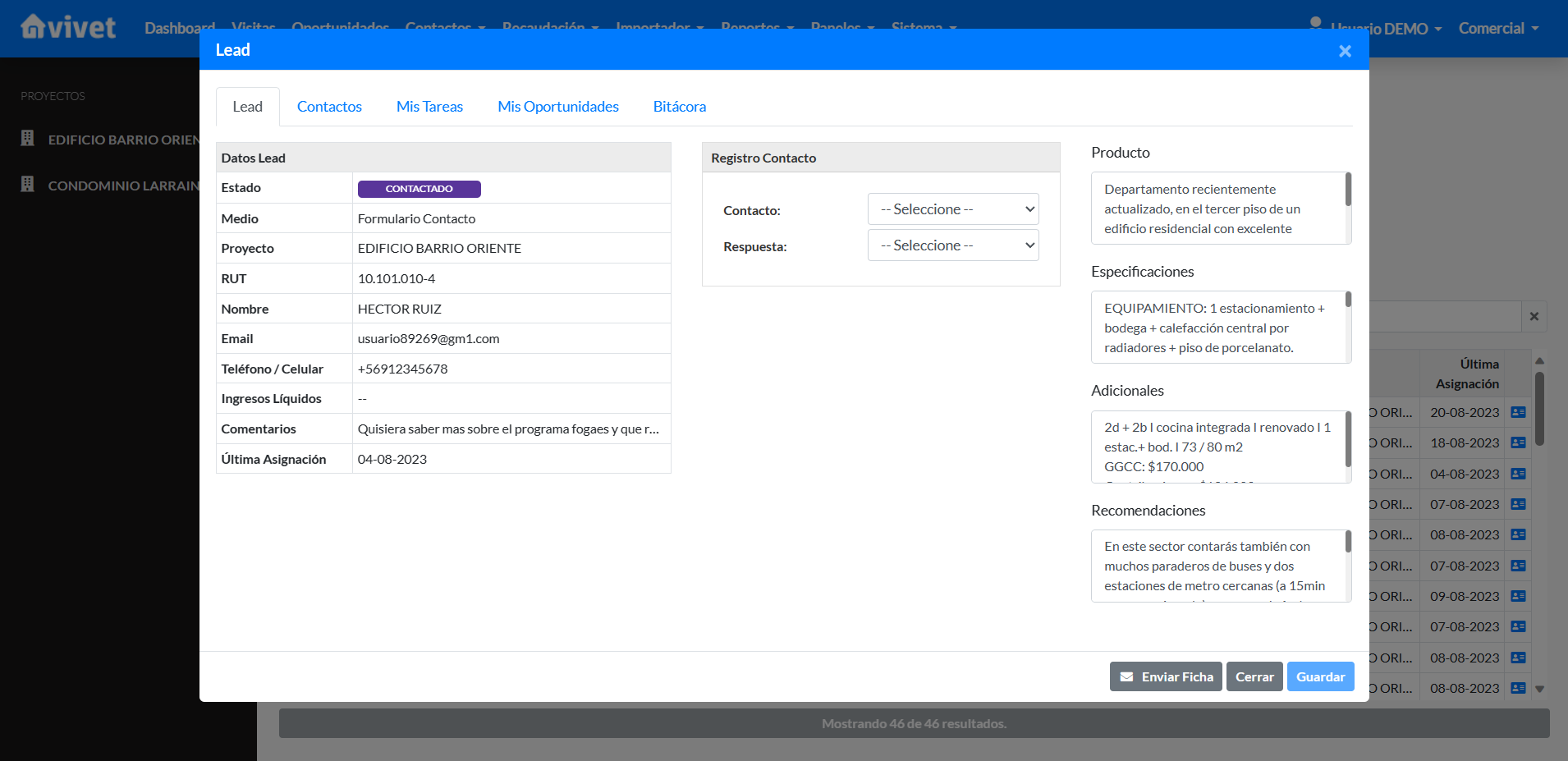Switch to the Mis Tareas tab
The width and height of the screenshot is (1568, 761).
(429, 107)
